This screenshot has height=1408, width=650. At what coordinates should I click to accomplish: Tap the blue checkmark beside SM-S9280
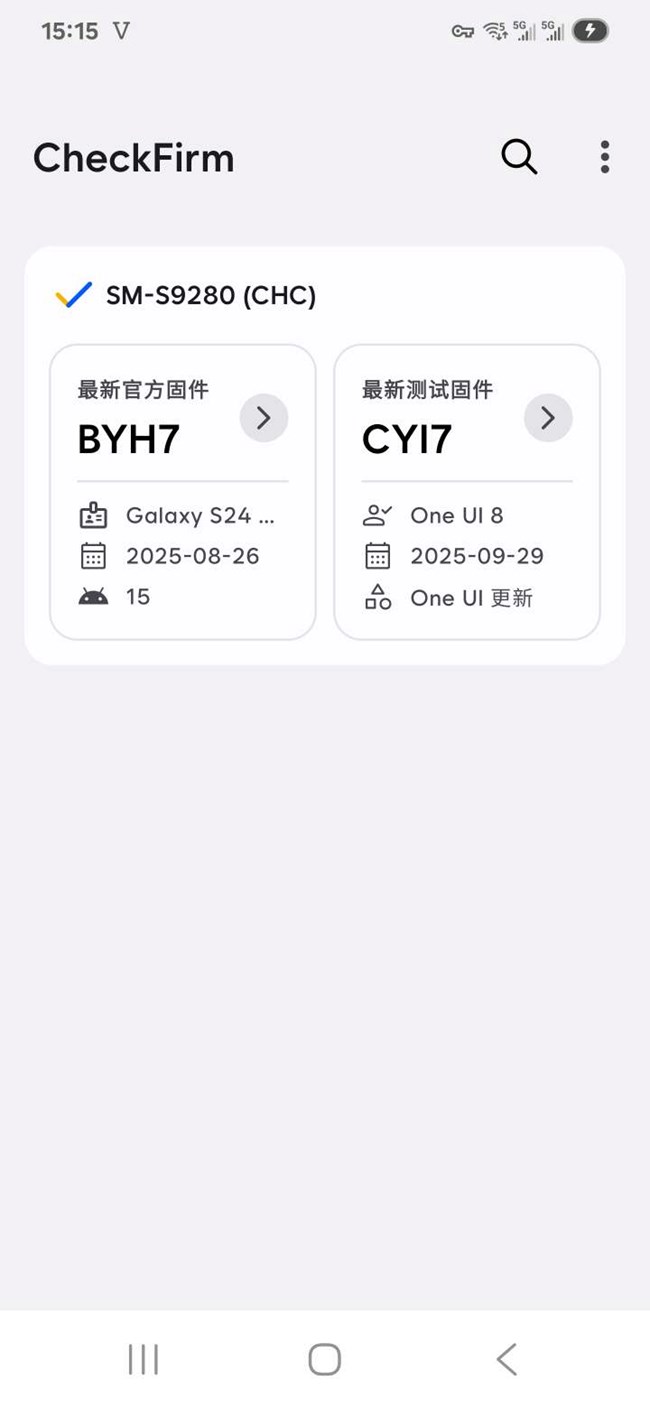73,295
